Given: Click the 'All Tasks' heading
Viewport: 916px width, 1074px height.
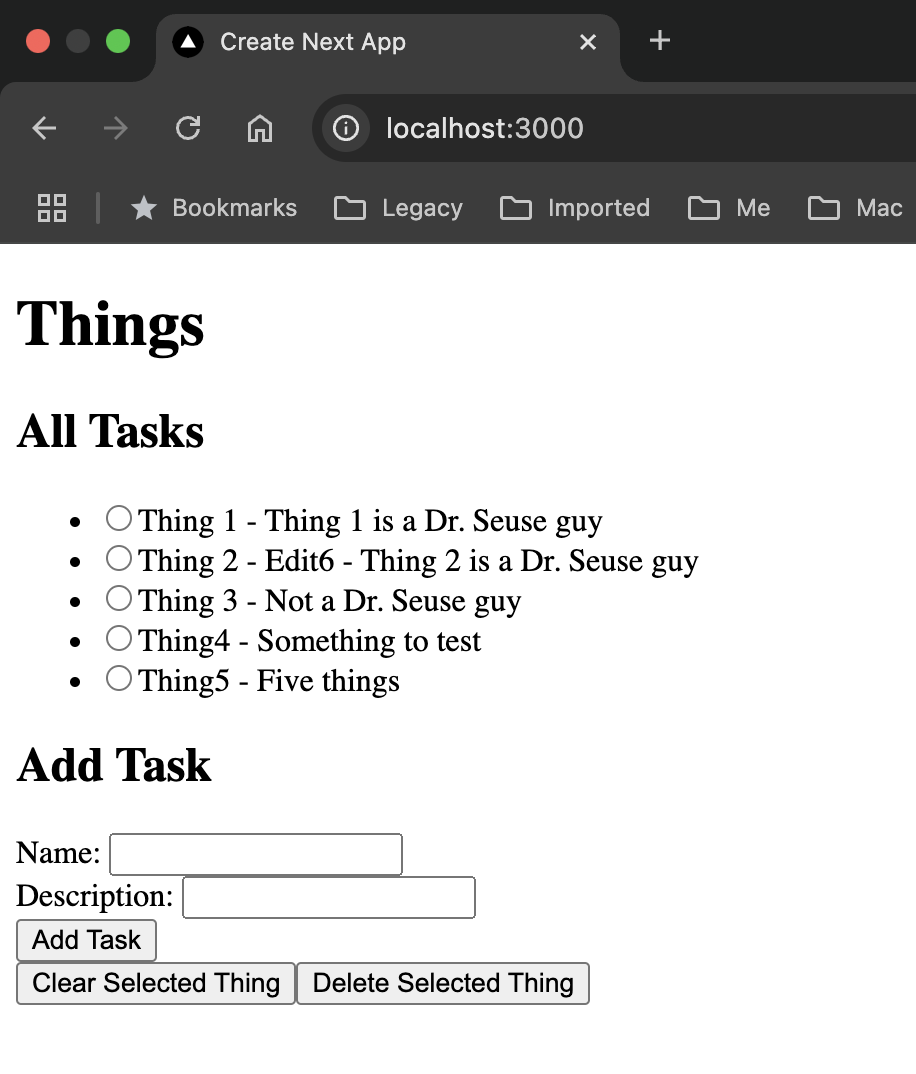Looking at the screenshot, I should pos(110,432).
